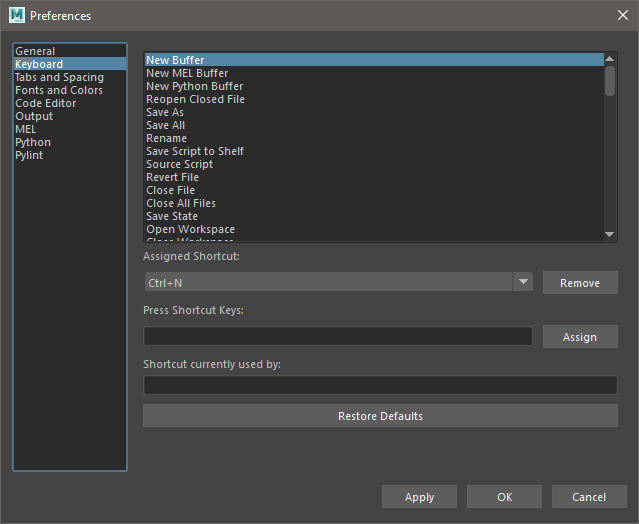Select New Python Buffer command
The image size is (639, 524).
[194, 86]
